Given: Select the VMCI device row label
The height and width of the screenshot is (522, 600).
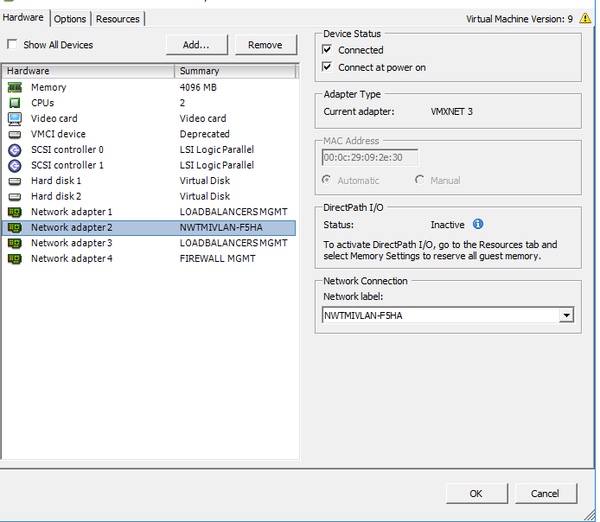Looking at the screenshot, I should click(58, 134).
